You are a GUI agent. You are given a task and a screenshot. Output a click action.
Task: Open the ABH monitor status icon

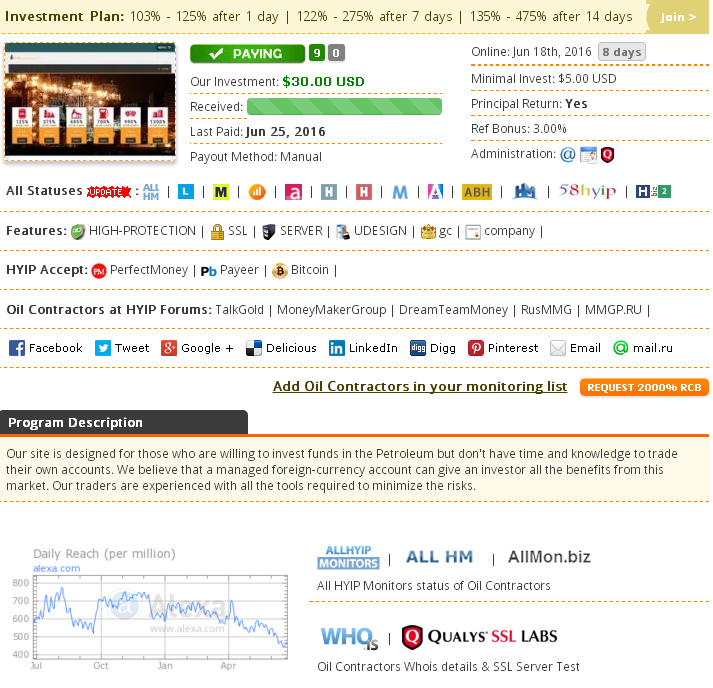[x=476, y=192]
